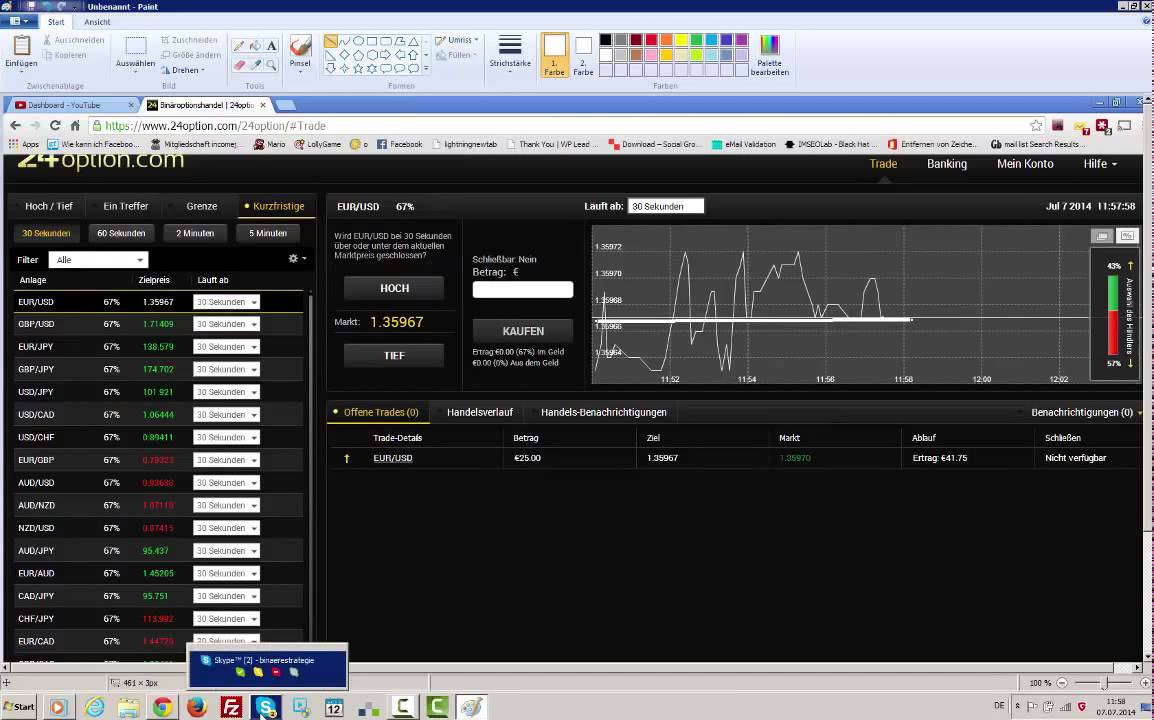This screenshot has height=720, width=1154.
Task: Open expiry dropdown for GBP/USD row
Action: [x=226, y=324]
